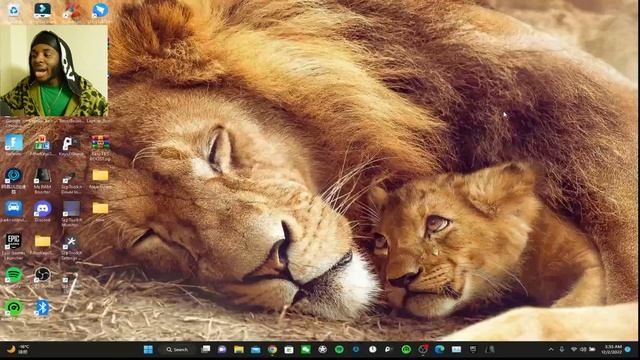The height and width of the screenshot is (360, 640).
Task: Open Microsoft Edge from the taskbar
Action: pyautogui.click(x=440, y=349)
